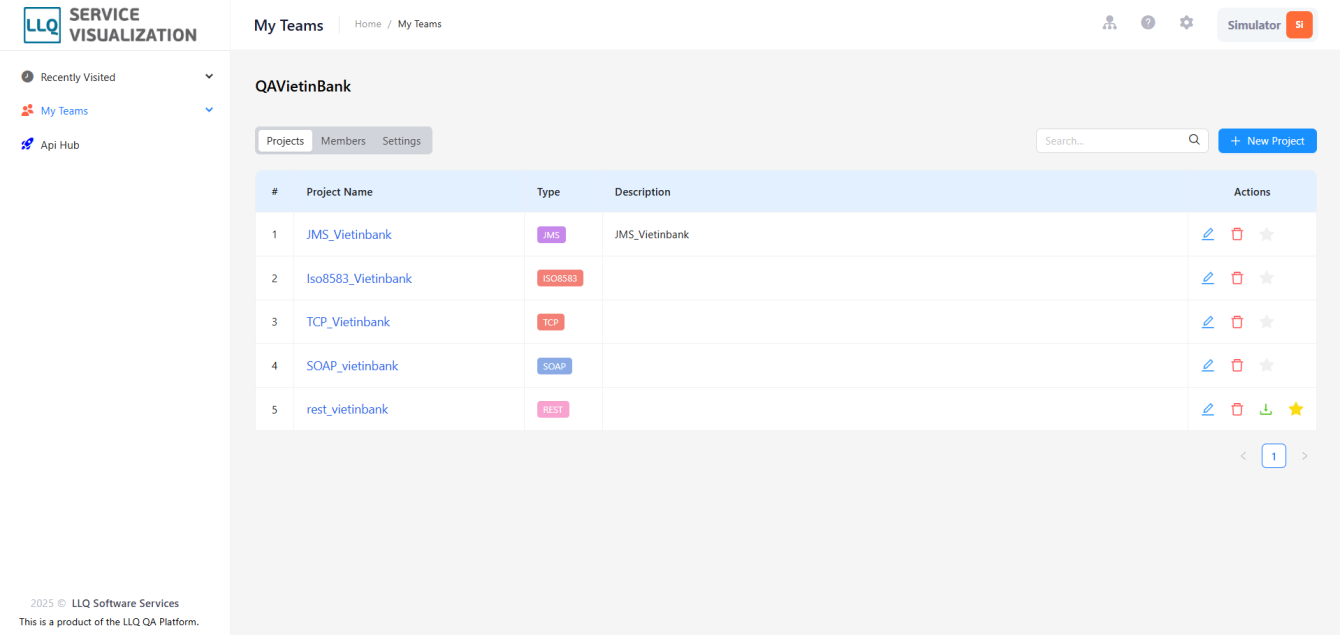
Task: Go to Home in the breadcrumb
Action: click(368, 24)
